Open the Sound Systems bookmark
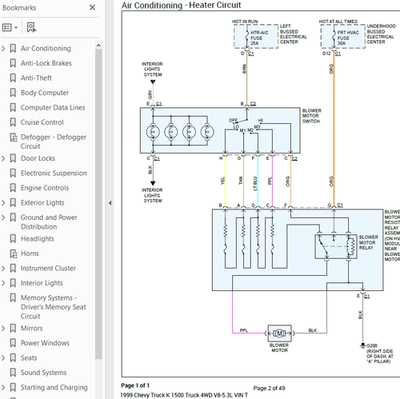 pyautogui.click(x=43, y=373)
